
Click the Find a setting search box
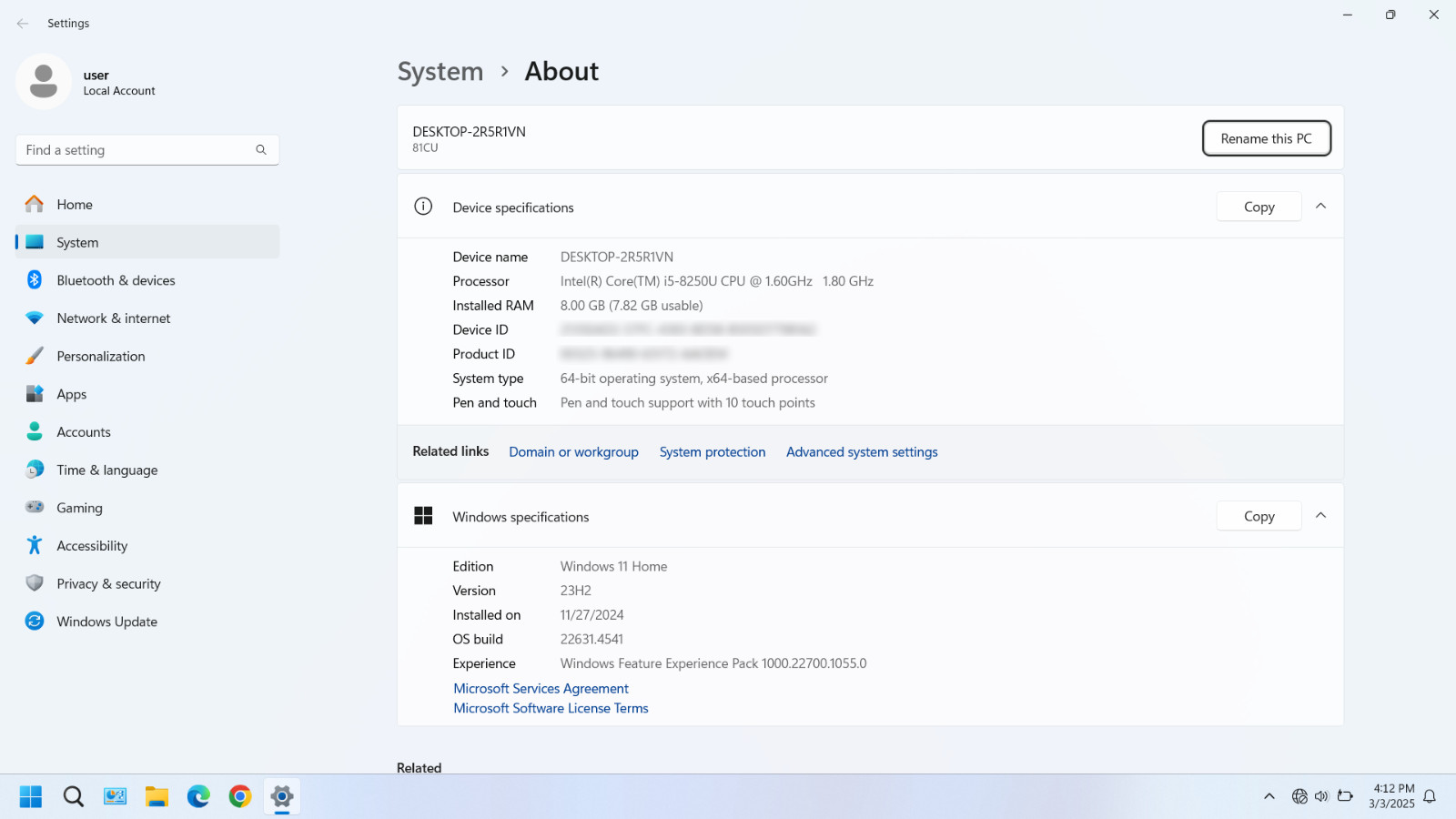[147, 150]
